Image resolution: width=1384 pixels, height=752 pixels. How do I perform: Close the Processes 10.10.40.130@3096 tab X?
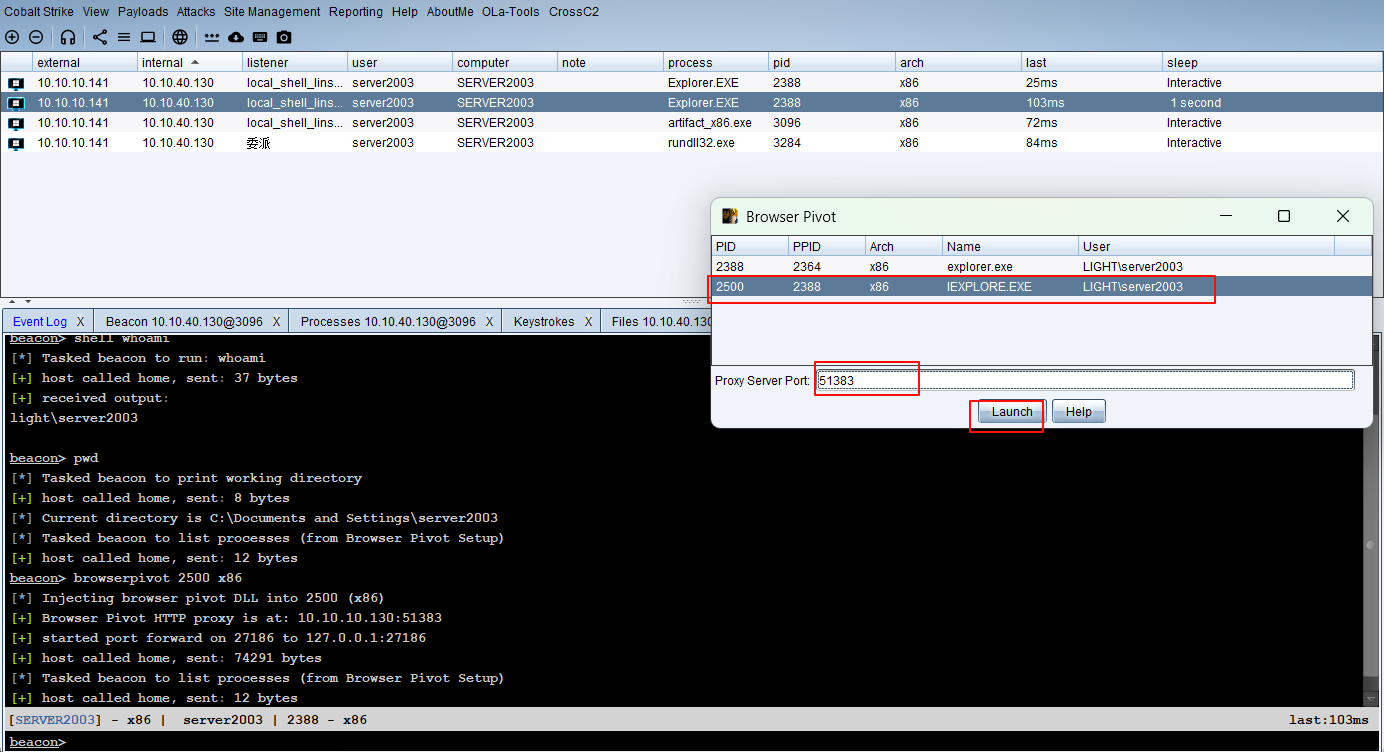pyautogui.click(x=490, y=322)
